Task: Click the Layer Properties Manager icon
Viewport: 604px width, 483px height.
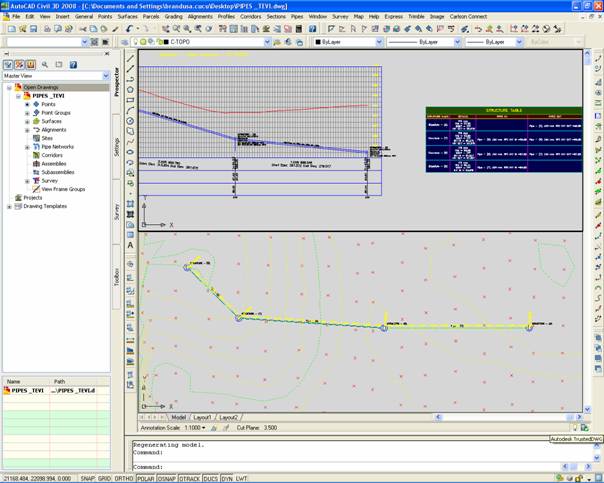Action: point(124,42)
